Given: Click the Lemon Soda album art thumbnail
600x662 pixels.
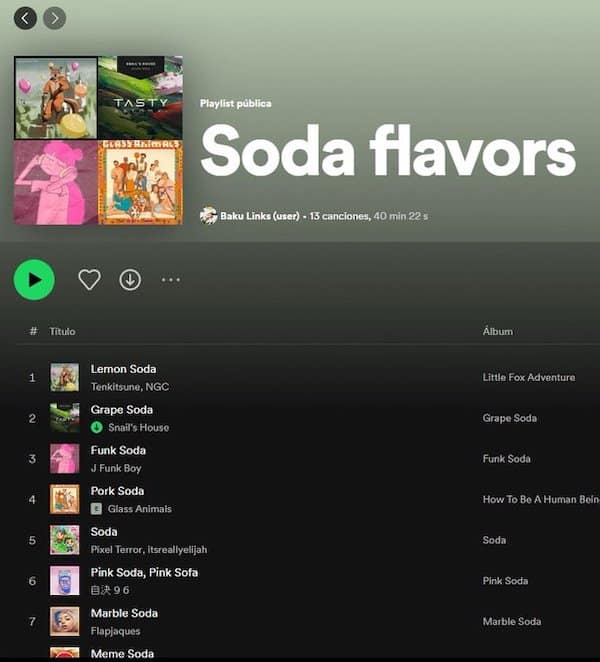Looking at the screenshot, I should pos(65,377).
